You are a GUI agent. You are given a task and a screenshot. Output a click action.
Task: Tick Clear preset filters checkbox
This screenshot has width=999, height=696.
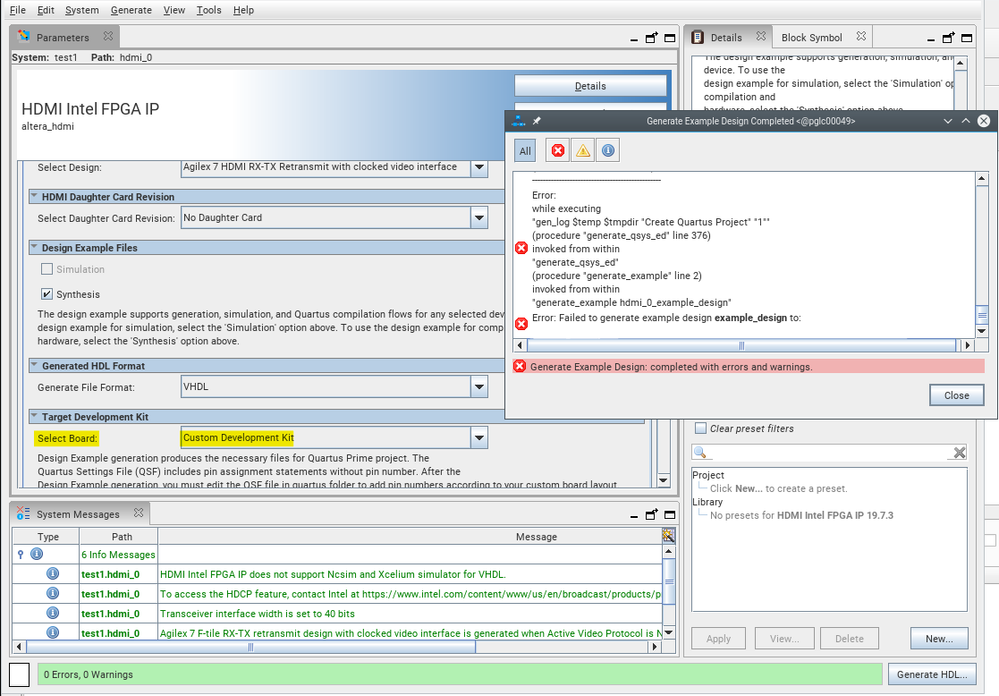tap(700, 428)
